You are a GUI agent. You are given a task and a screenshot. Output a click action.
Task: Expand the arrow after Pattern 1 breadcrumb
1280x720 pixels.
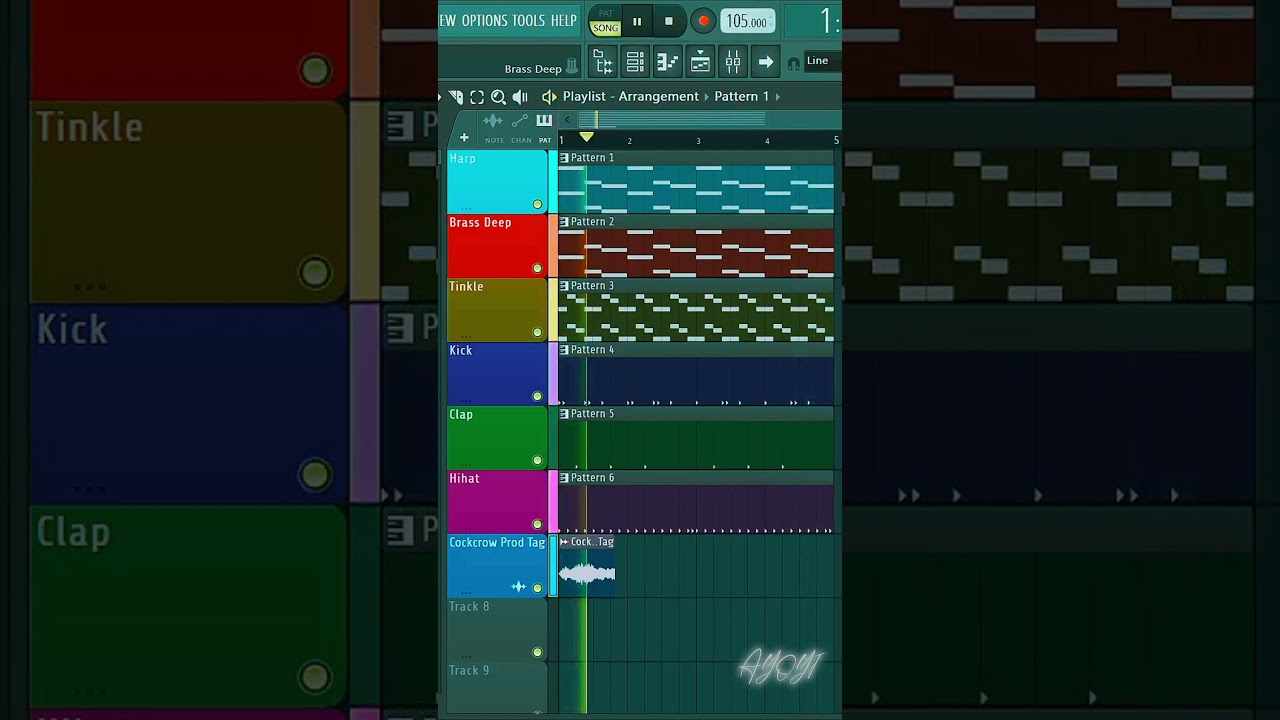click(x=778, y=97)
